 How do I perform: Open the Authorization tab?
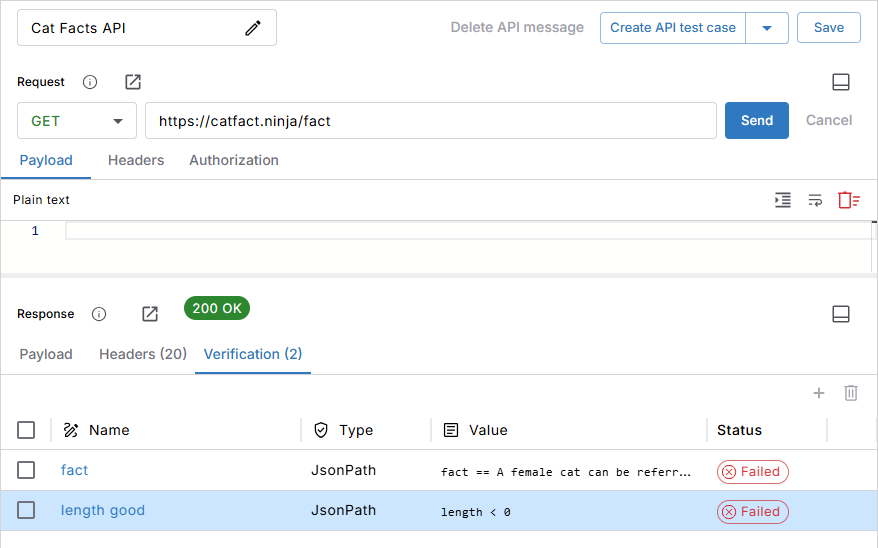(234, 160)
